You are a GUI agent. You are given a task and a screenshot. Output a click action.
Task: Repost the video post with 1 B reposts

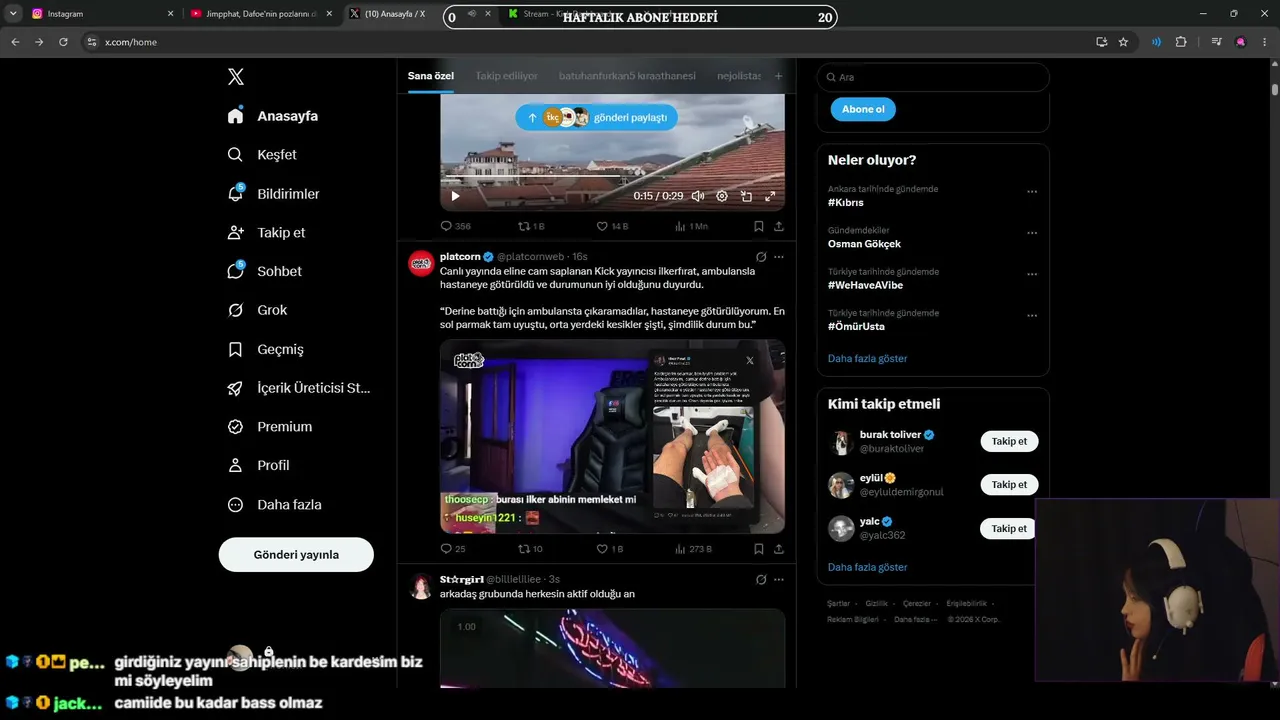[x=523, y=227]
